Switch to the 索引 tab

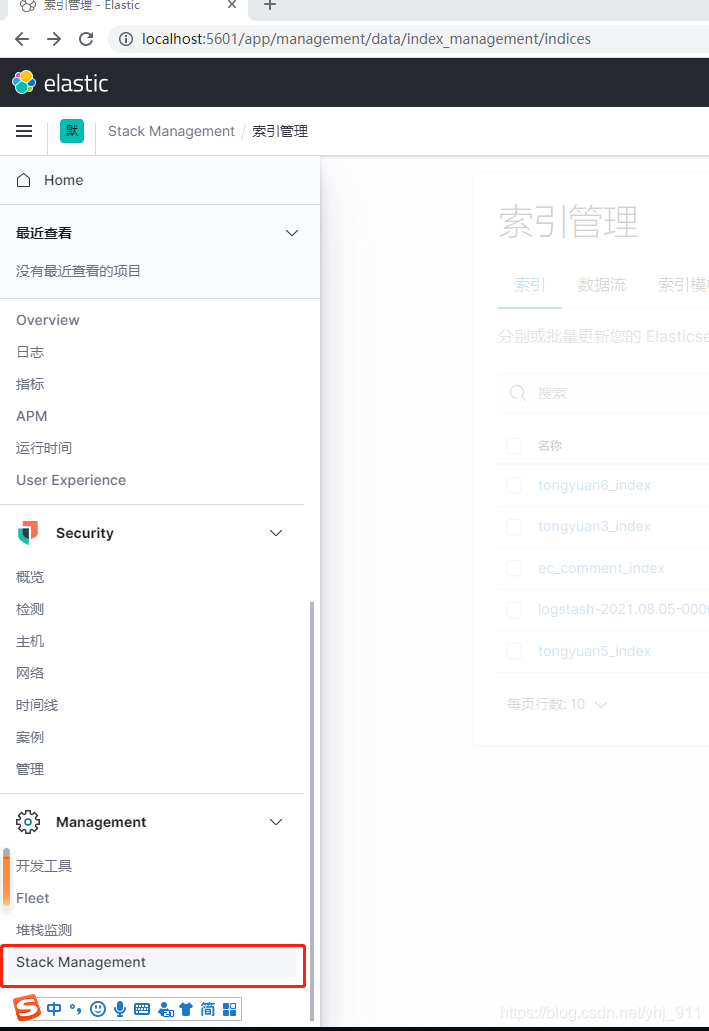click(529, 285)
